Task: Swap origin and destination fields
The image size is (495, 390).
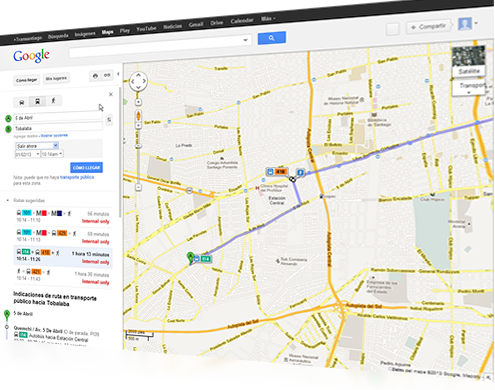Action: (109, 120)
